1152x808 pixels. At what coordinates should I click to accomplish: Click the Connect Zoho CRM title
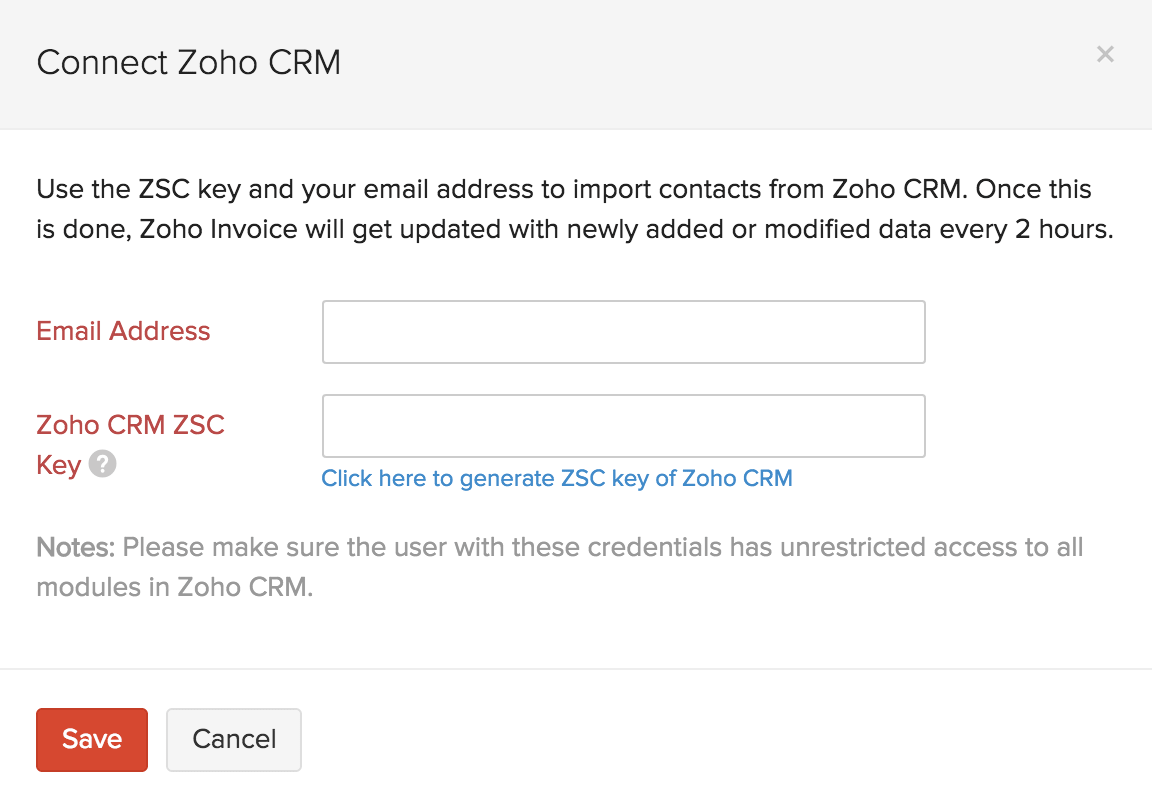(x=189, y=62)
